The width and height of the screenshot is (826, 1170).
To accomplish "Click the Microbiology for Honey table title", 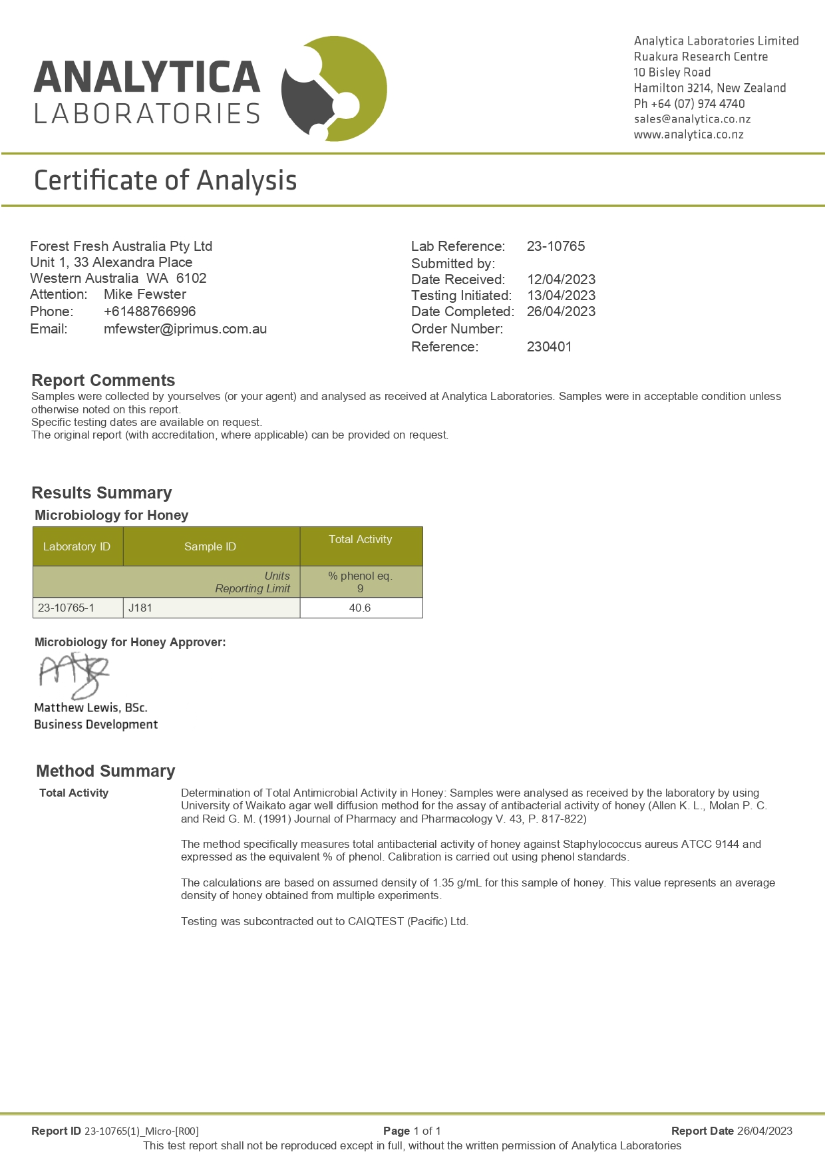I will [x=111, y=516].
